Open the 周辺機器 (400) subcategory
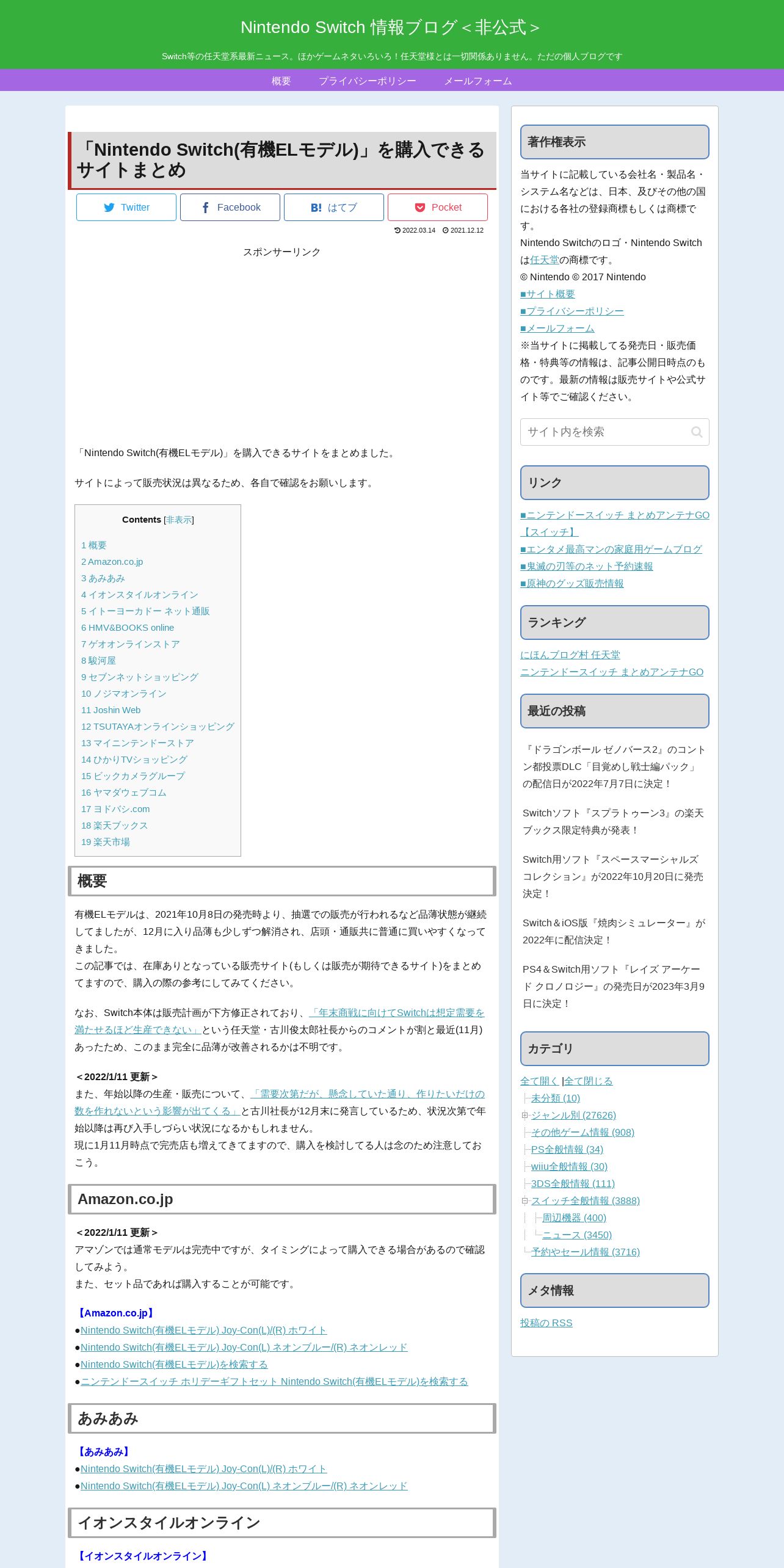Screen dimensions: 784x1568 575,1218
